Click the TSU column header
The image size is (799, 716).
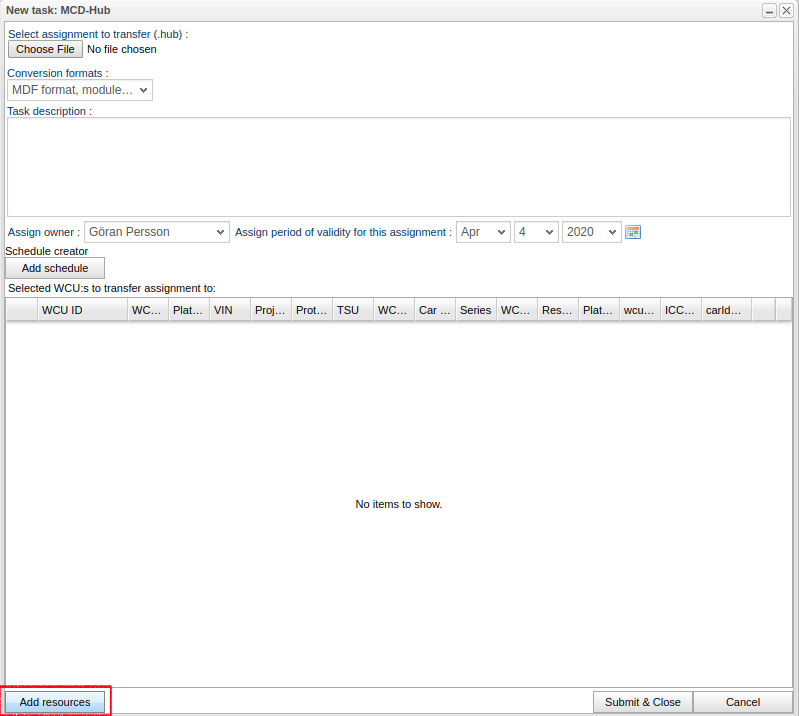click(352, 310)
